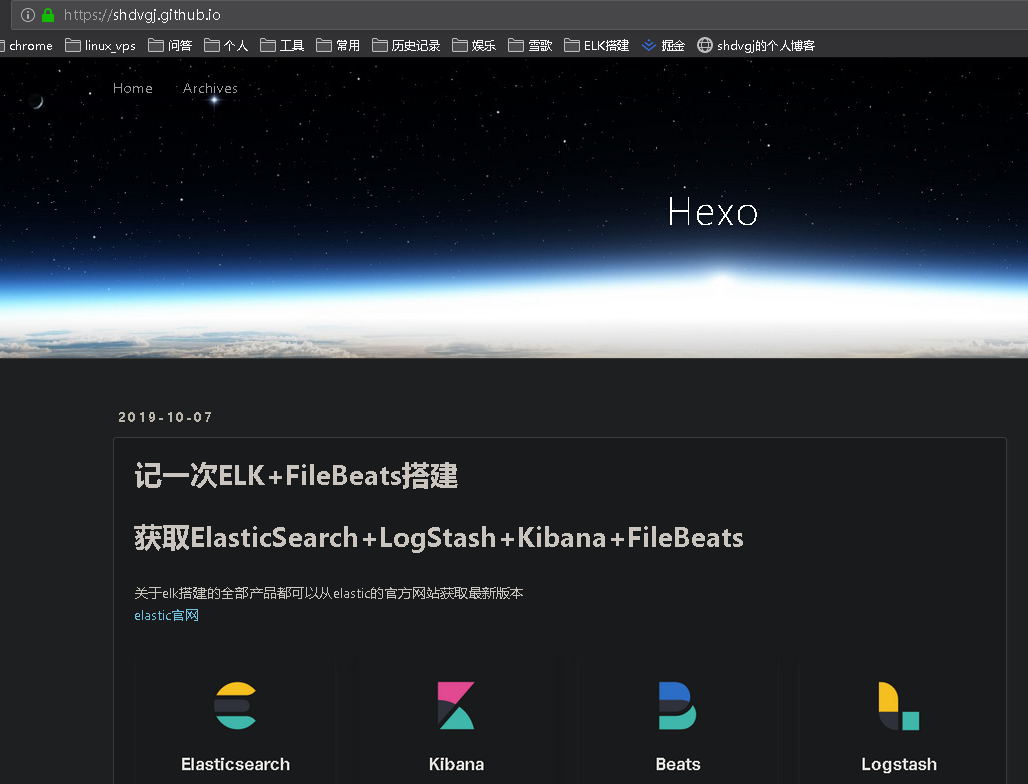The image size is (1028, 784).
Task: Click the green secure padlock icon
Action: click(47, 15)
